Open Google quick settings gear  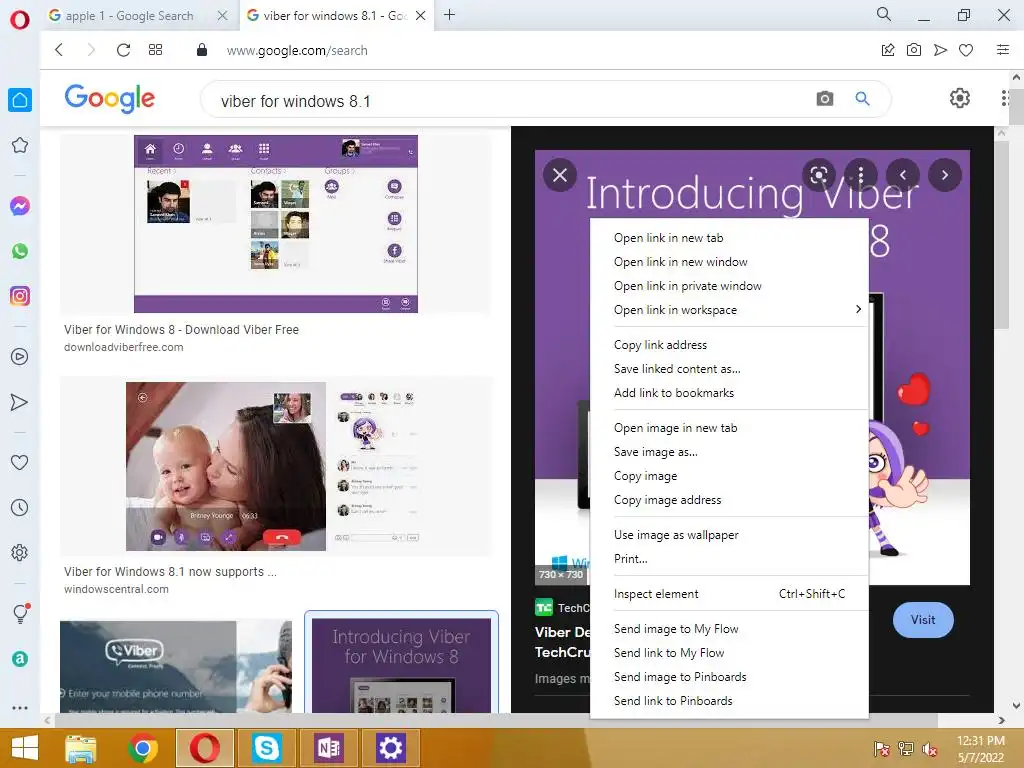click(959, 98)
